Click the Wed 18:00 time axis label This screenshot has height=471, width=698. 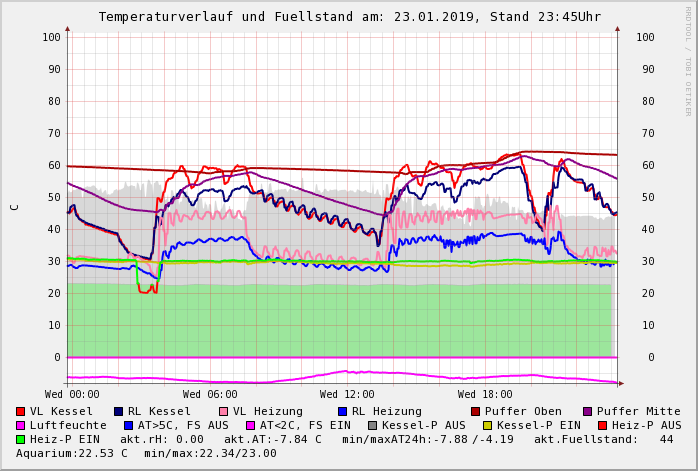[x=485, y=395]
